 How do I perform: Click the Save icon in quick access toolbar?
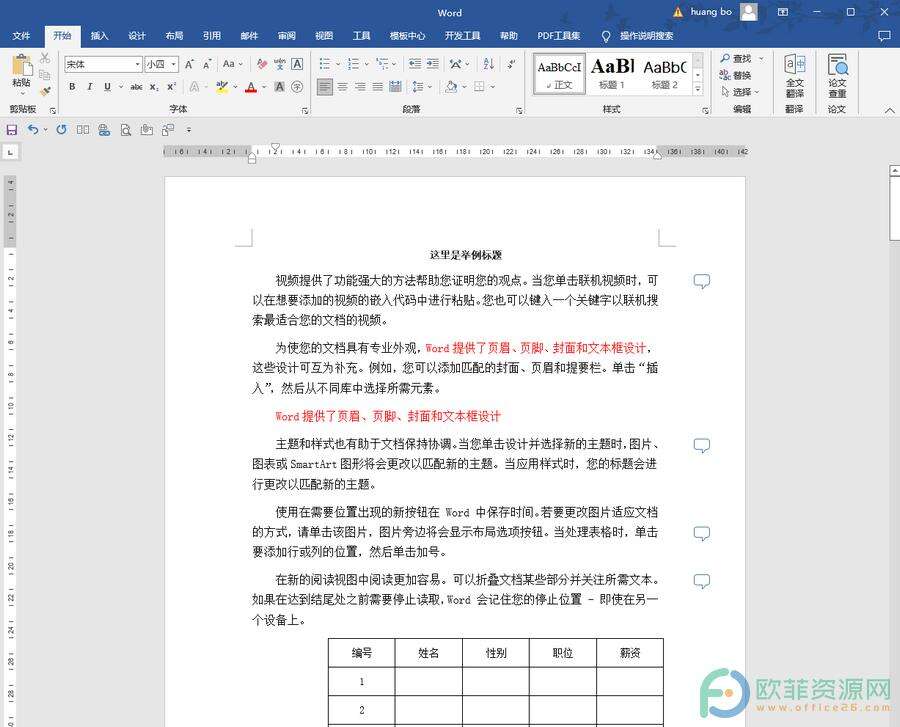coord(11,130)
